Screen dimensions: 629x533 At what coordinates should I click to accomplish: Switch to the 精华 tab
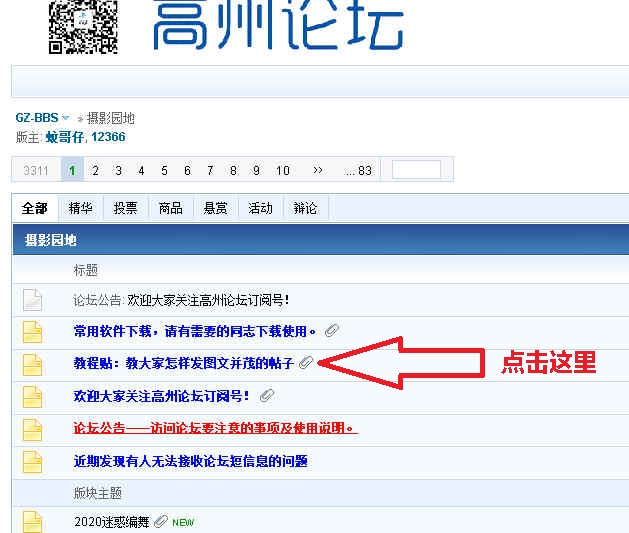coord(81,208)
